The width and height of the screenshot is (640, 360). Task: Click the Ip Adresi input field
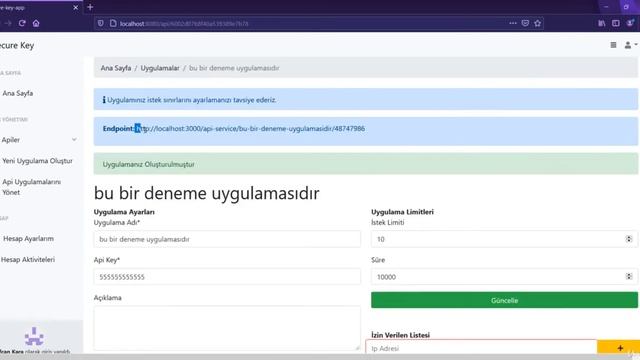pyautogui.click(x=482, y=348)
